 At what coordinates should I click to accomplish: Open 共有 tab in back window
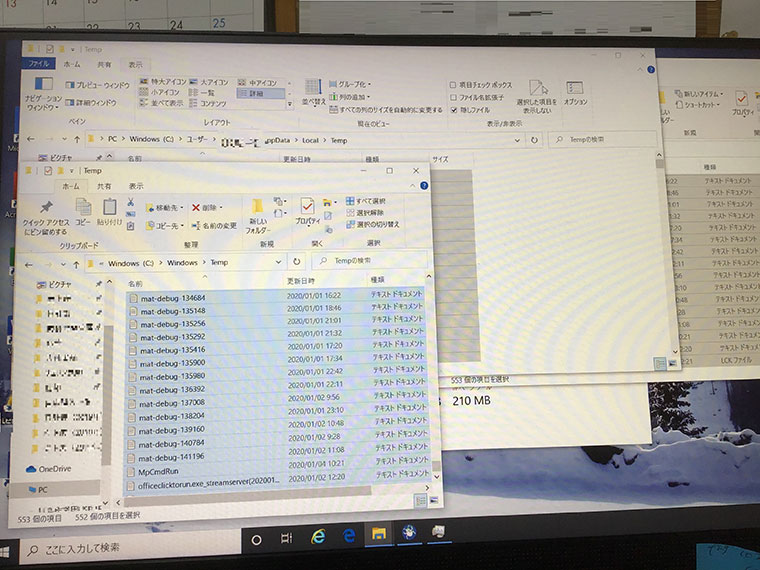click(104, 64)
